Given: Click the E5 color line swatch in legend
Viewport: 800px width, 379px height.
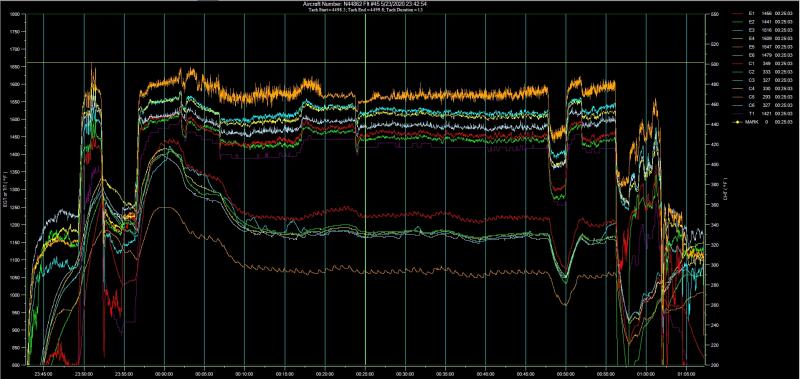Looking at the screenshot, I should coord(738,46).
